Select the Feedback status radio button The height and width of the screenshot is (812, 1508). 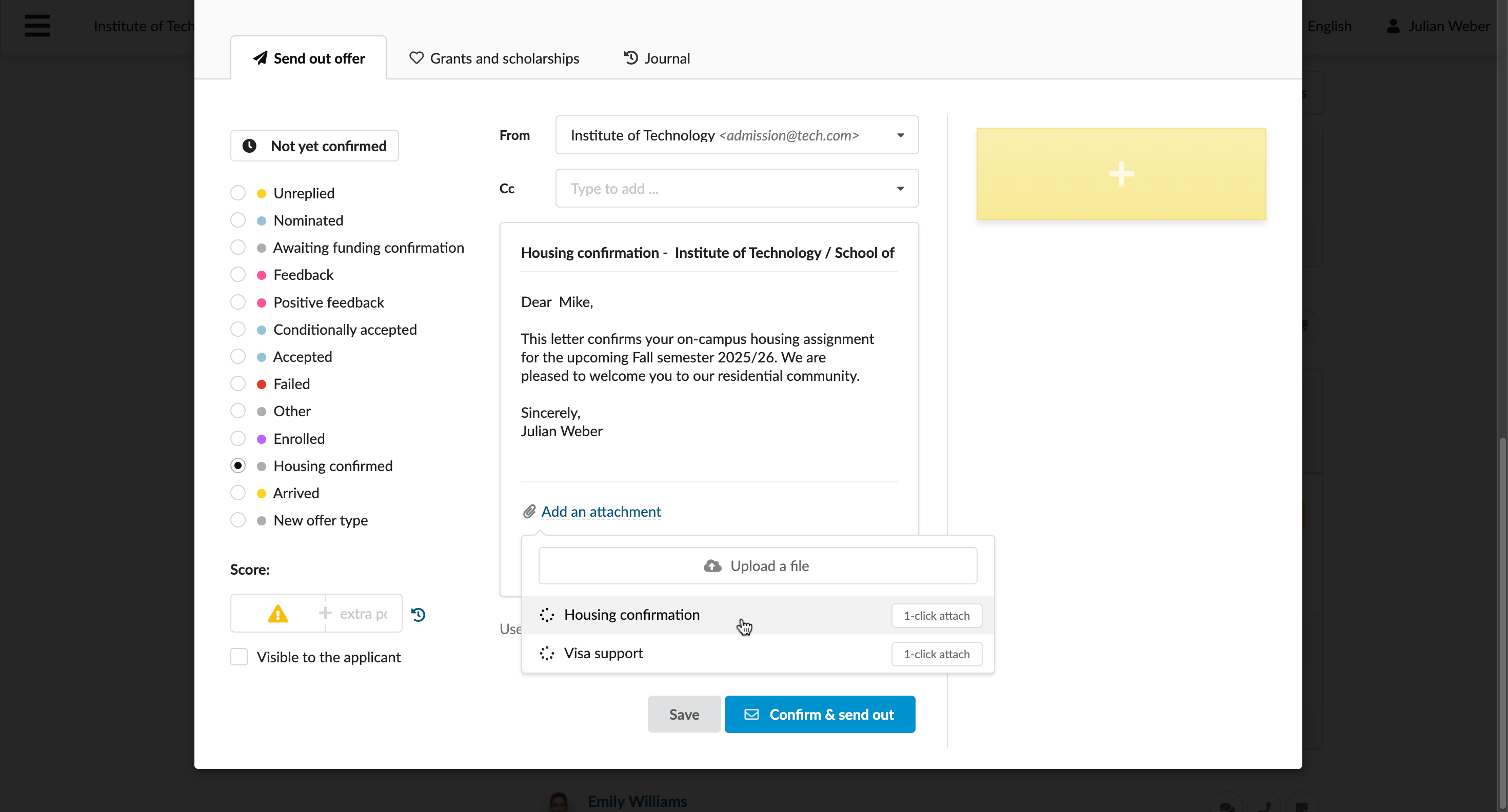[x=237, y=274]
